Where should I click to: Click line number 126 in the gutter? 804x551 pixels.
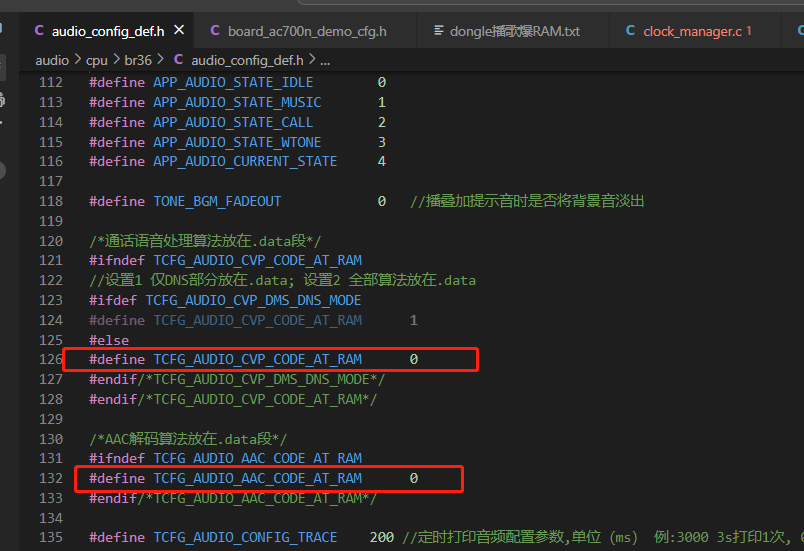tap(51, 359)
